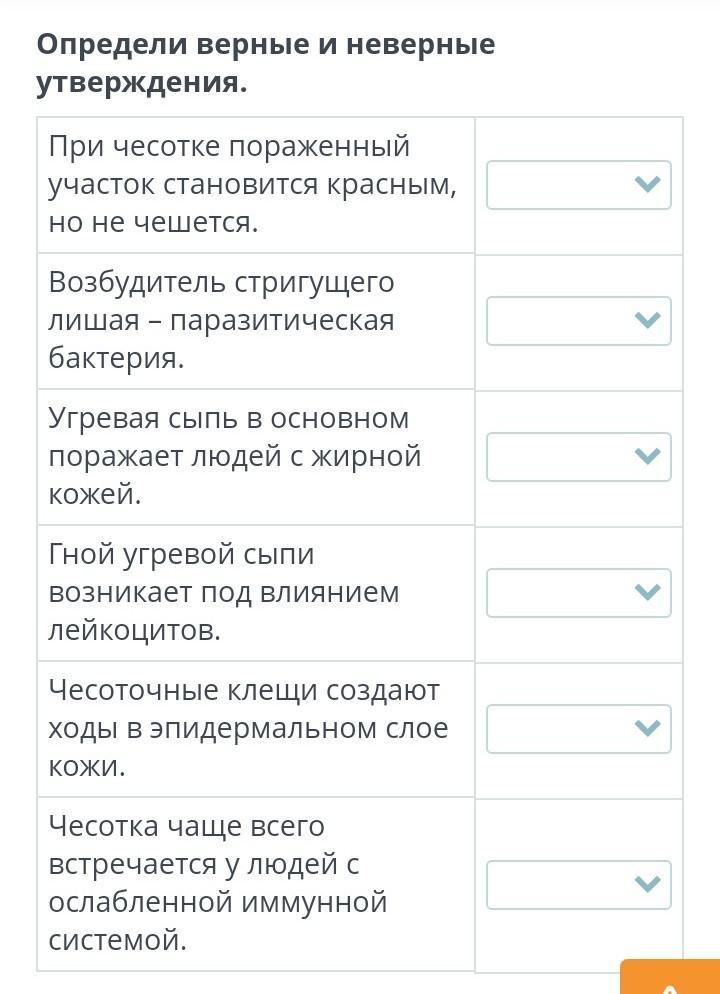Select the statement text 'Угревая сыпь в основном'

235,456
